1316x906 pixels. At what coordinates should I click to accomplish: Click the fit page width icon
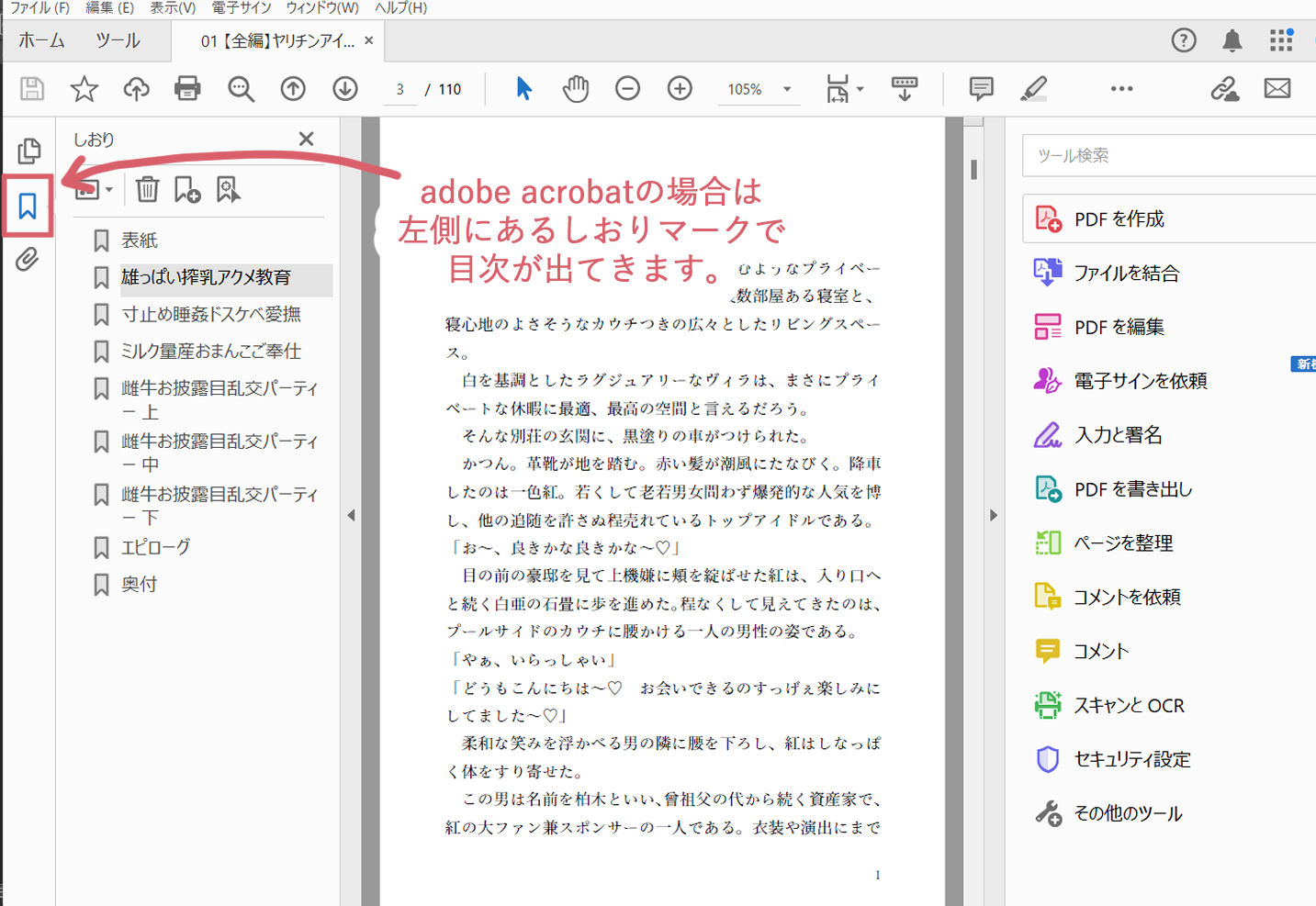coord(838,89)
